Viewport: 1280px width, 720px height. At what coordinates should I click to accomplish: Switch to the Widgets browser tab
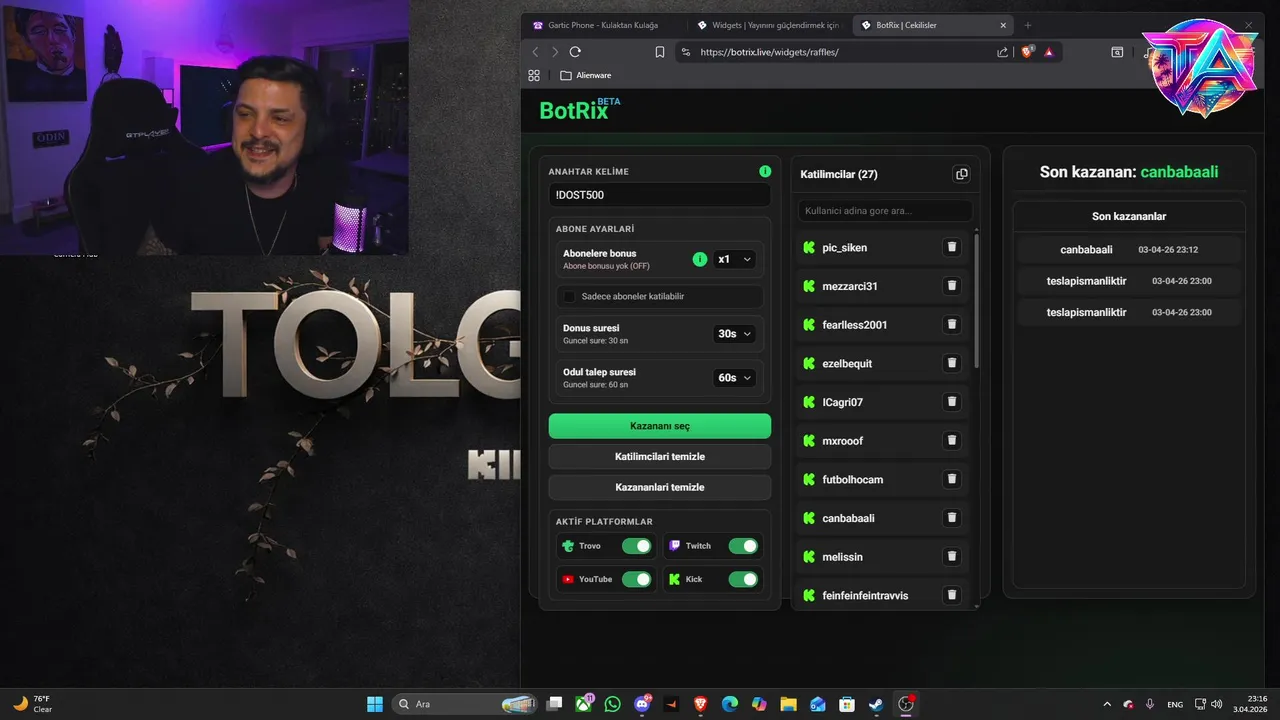(x=769, y=25)
